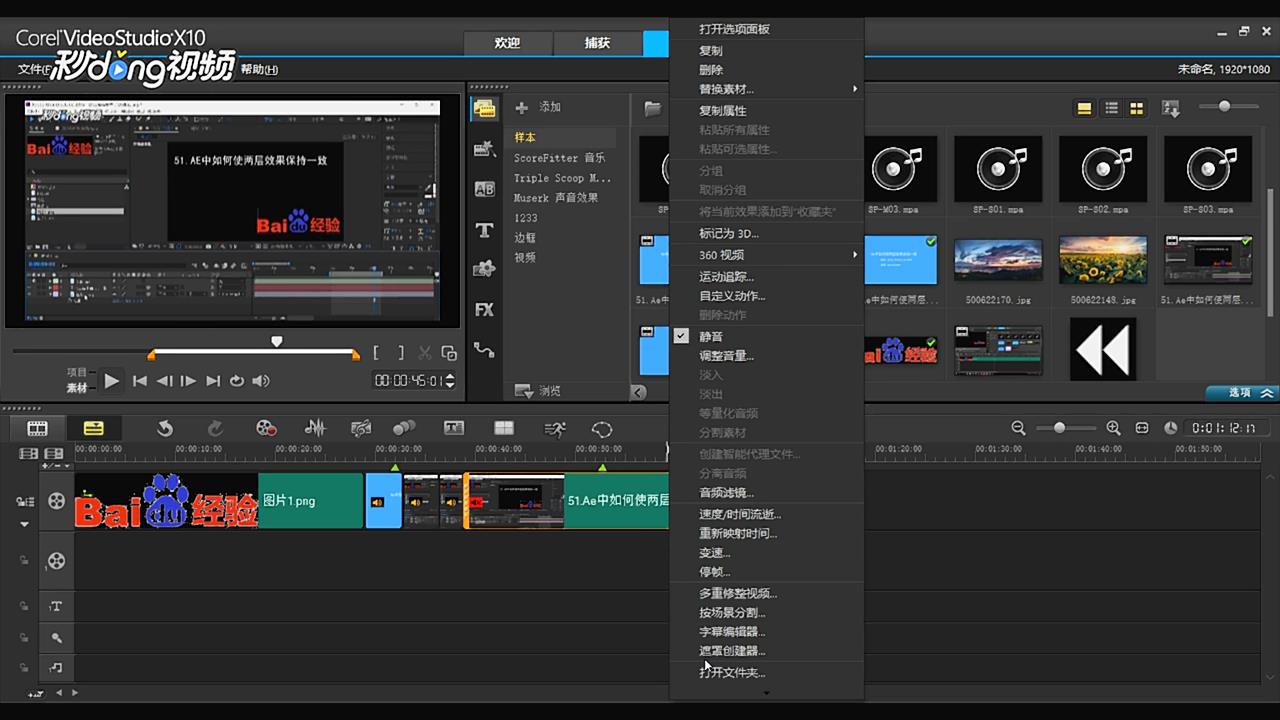The image size is (1280, 720).
Task: Undo the last timeline action
Action: click(165, 428)
